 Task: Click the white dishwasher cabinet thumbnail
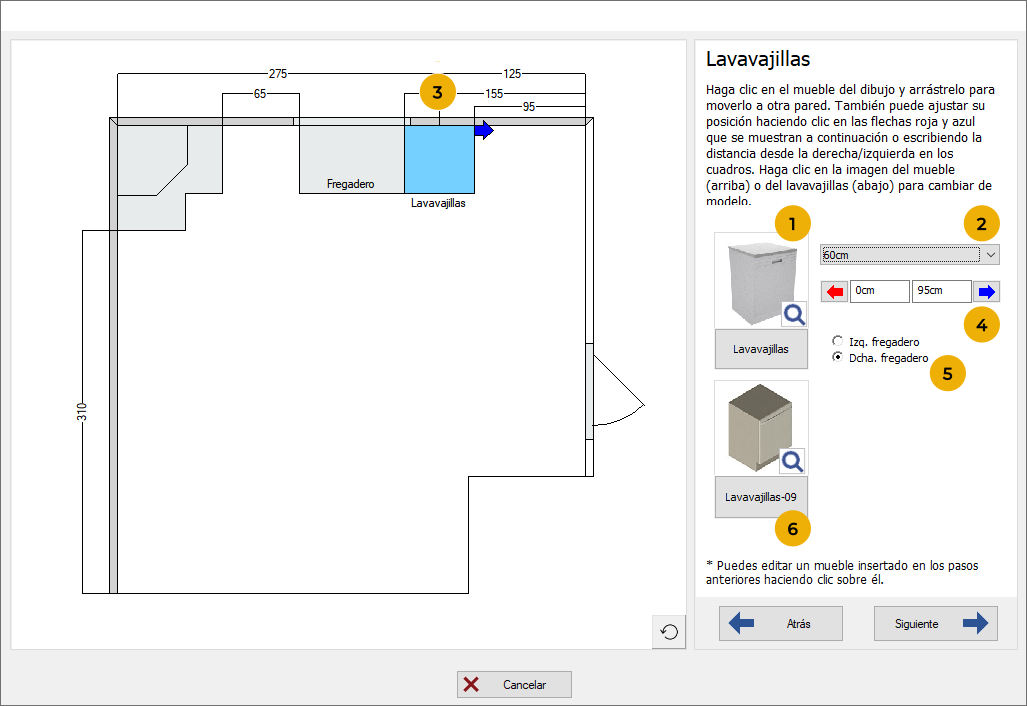tap(761, 280)
